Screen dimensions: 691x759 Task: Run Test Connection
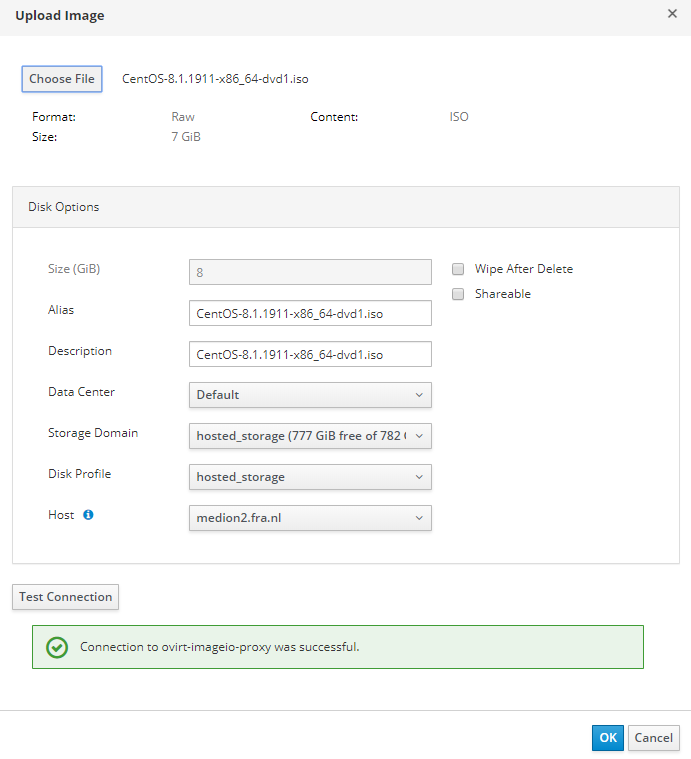point(65,597)
